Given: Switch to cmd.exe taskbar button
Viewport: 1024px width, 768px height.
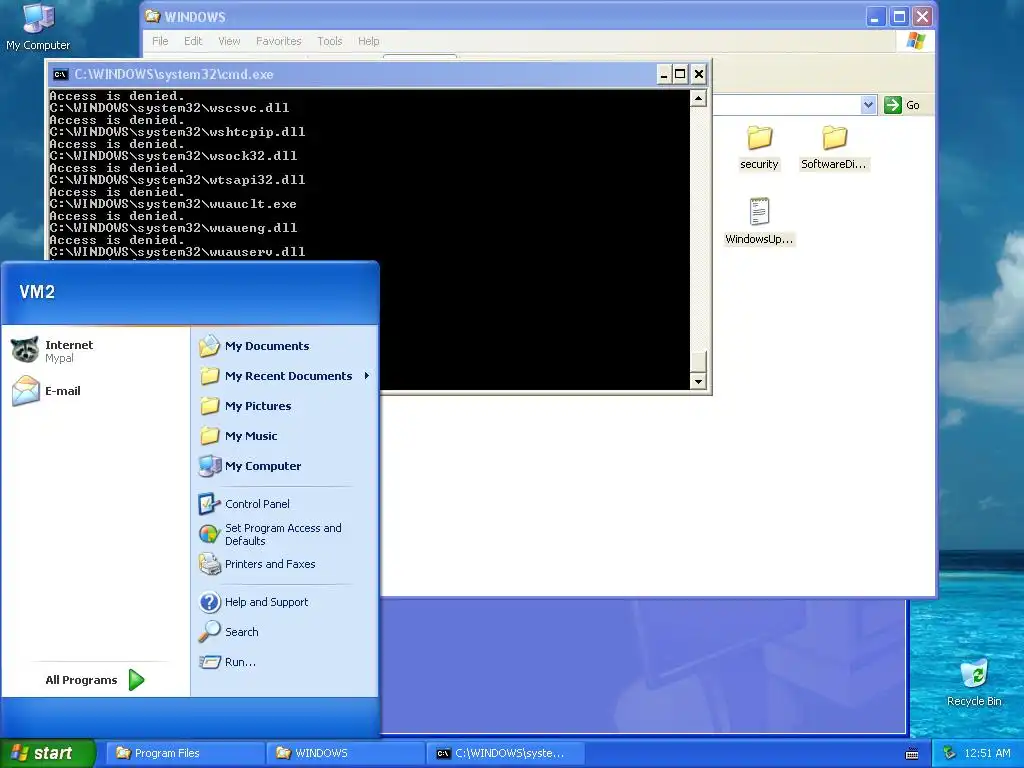Looking at the screenshot, I should pyautogui.click(x=506, y=753).
